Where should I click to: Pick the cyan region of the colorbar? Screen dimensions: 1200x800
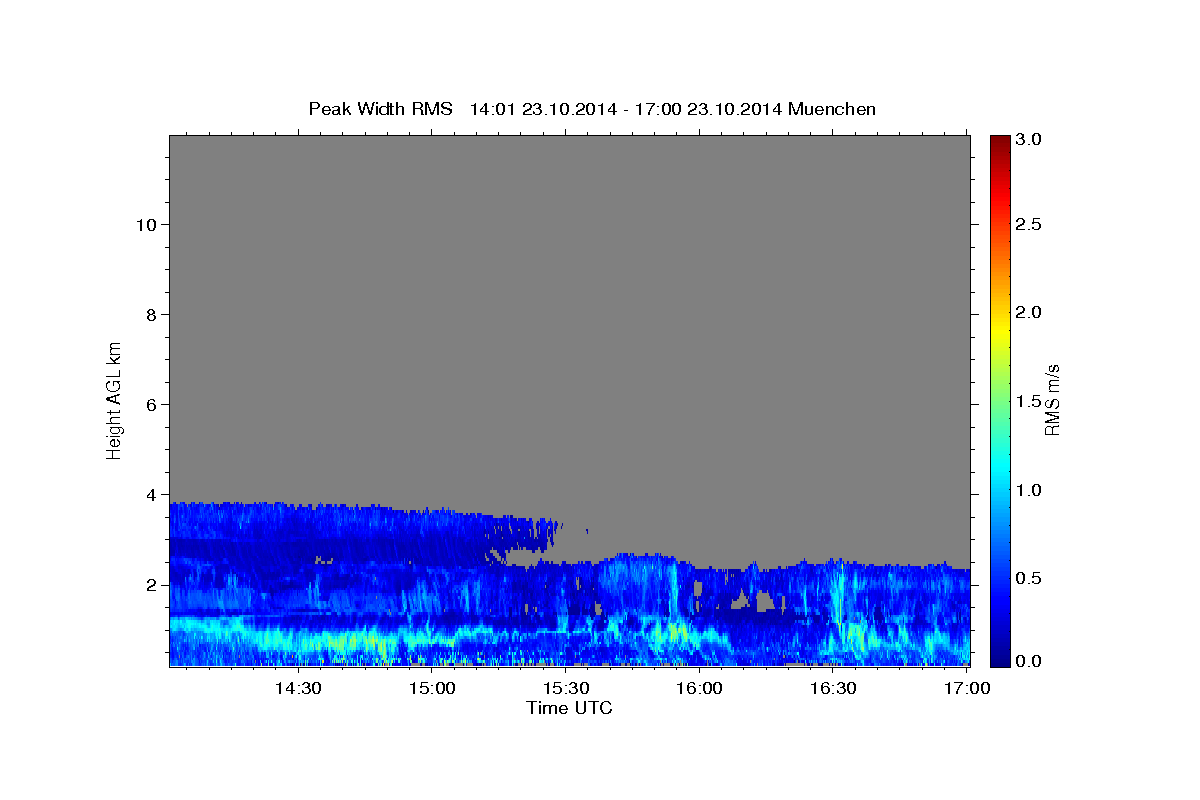(1000, 470)
